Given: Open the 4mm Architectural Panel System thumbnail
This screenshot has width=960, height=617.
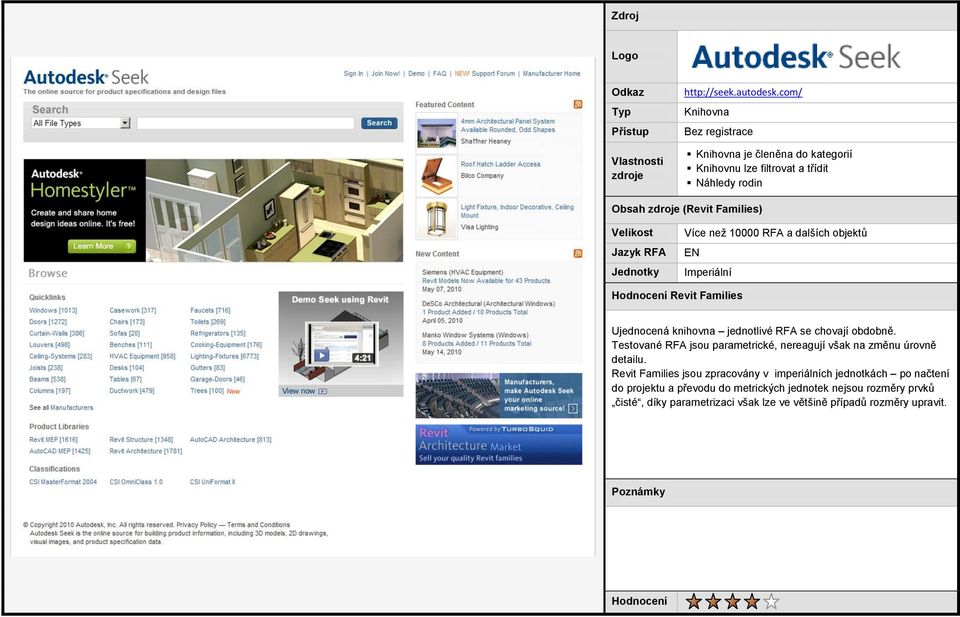Looking at the screenshot, I should tap(437, 133).
